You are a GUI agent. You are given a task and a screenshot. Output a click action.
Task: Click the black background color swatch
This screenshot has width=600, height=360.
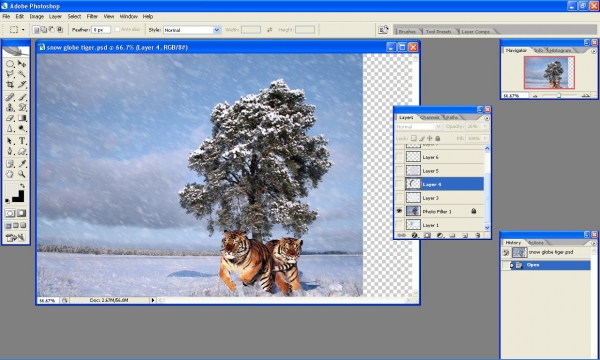coord(19,197)
